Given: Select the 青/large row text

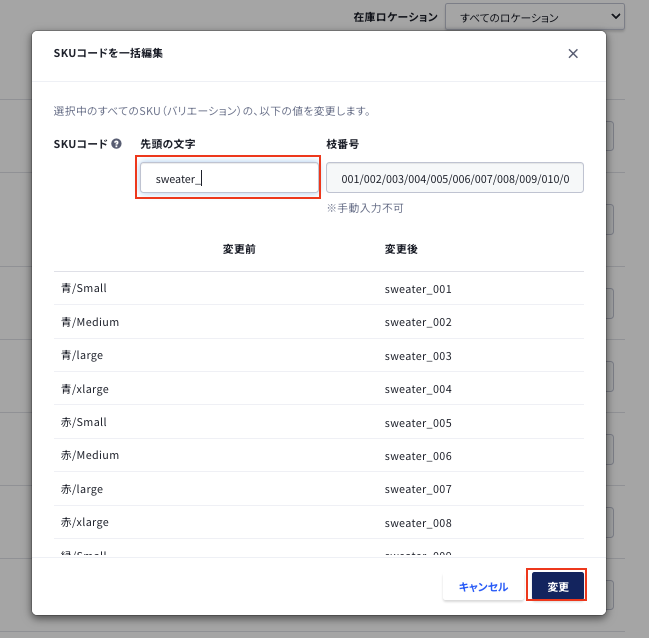Looking at the screenshot, I should (82, 355).
